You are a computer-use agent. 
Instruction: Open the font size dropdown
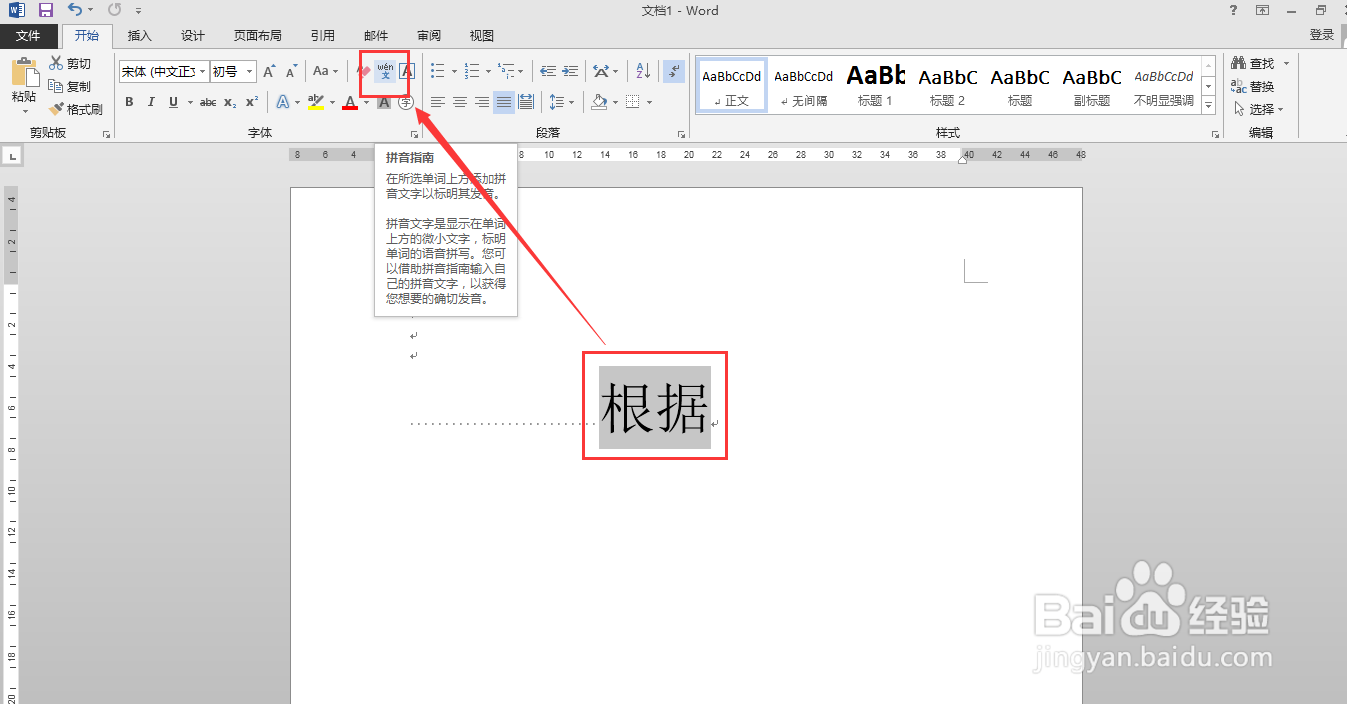pos(248,71)
